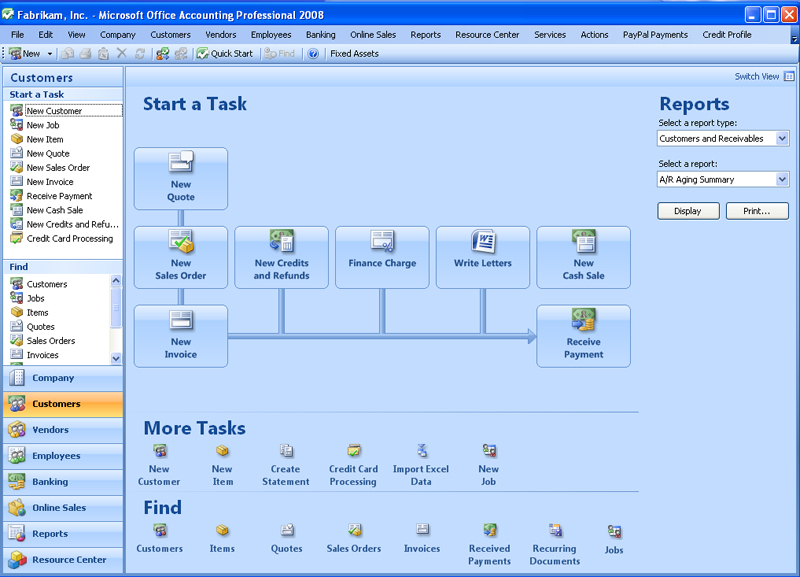
Task: Open the PayPal Payments menu
Action: [x=655, y=35]
